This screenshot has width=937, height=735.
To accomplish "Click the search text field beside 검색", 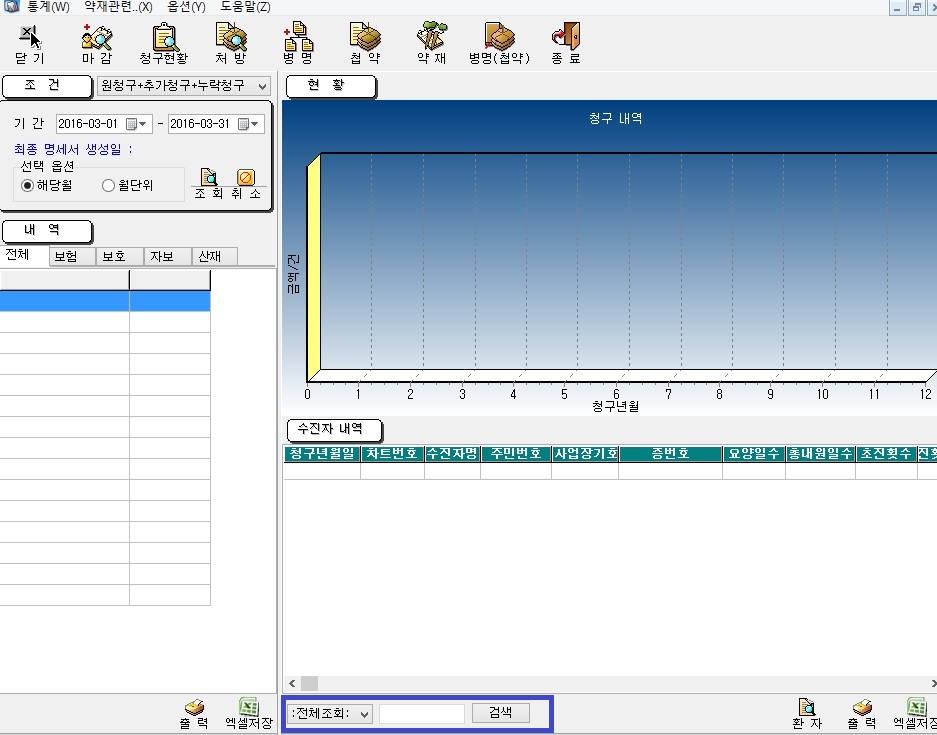I will click(x=421, y=713).
